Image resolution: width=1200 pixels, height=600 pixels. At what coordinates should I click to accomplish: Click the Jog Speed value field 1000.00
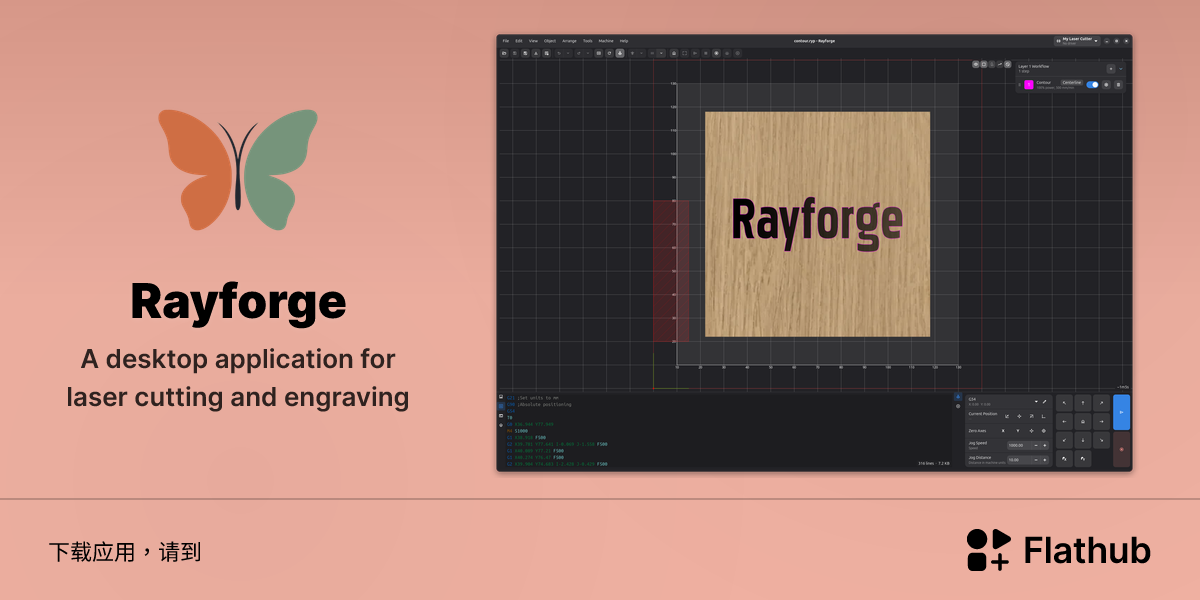click(1019, 445)
